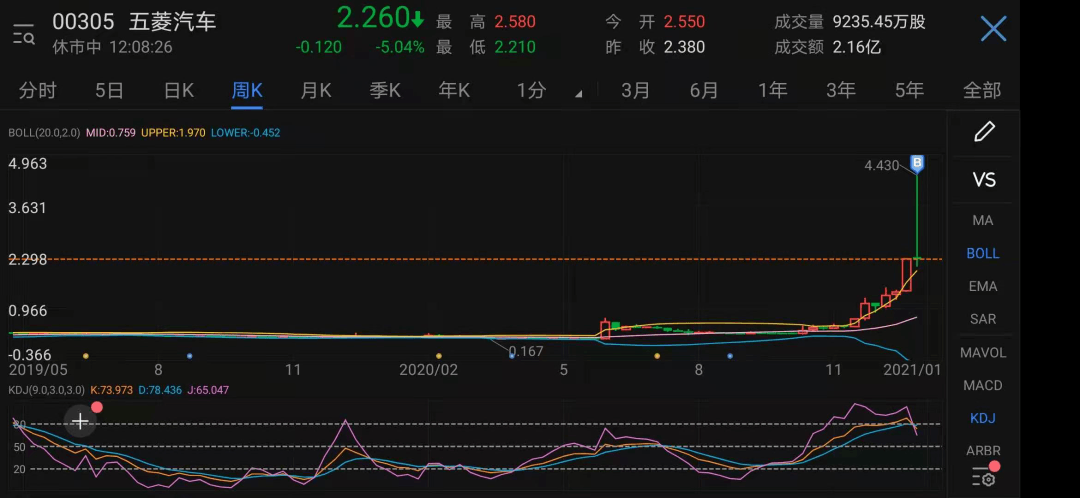Tap the round plus floating button
Viewport: 1080px width, 498px height.
81,421
